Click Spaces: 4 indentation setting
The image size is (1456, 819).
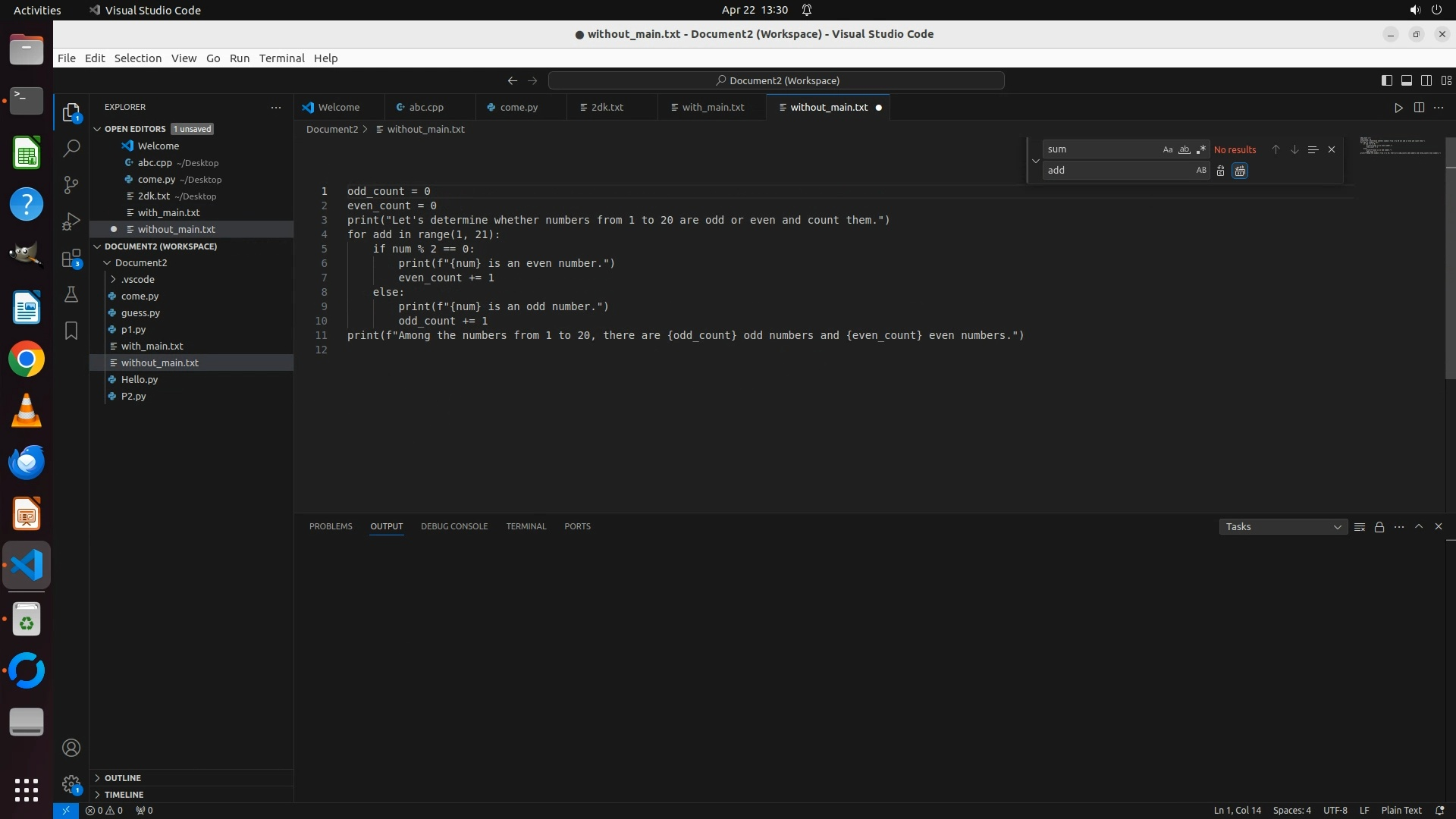(1291, 811)
